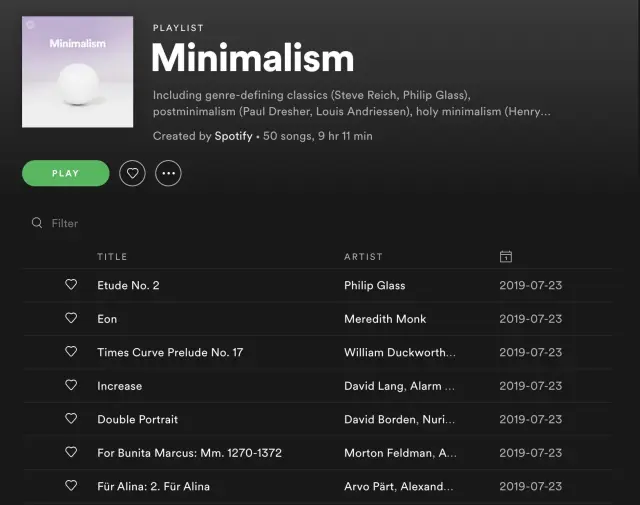Expand the truncated playlist description
Viewport: 640px width, 505px height.
[351, 112]
